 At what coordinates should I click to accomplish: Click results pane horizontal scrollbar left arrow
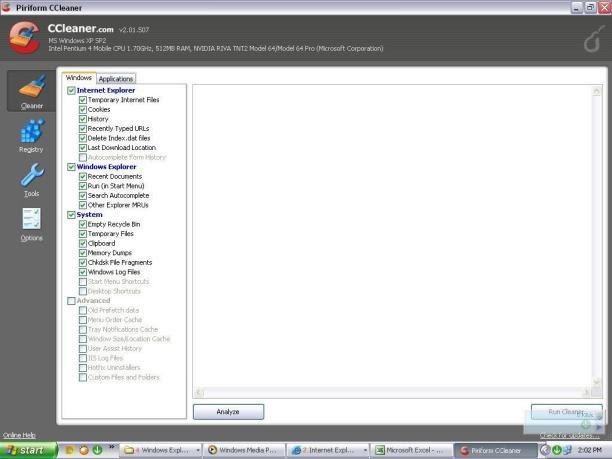pyautogui.click(x=199, y=393)
